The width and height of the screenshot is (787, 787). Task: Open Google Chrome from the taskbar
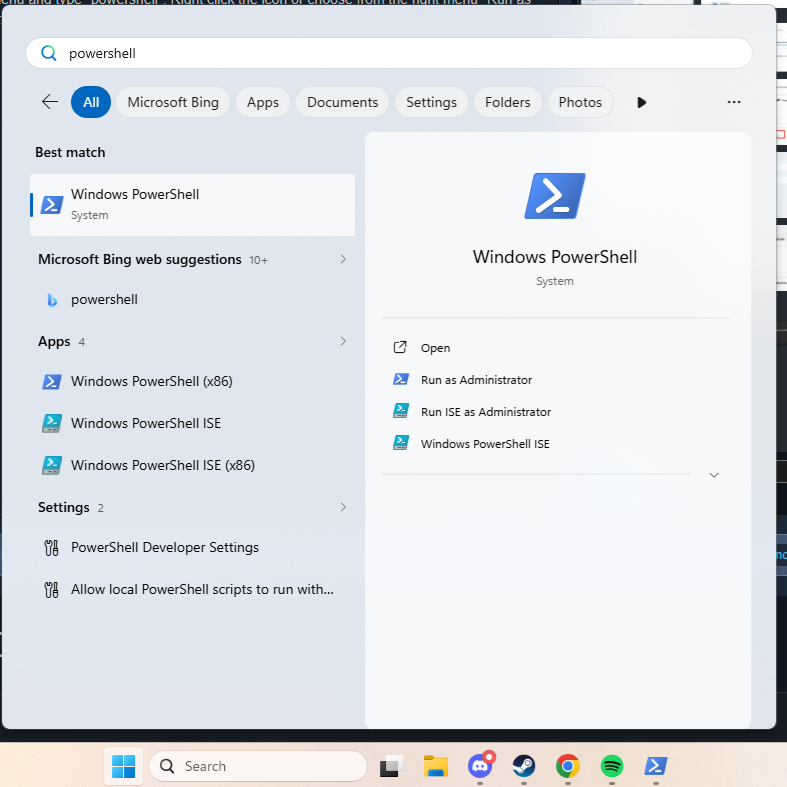tap(568, 766)
